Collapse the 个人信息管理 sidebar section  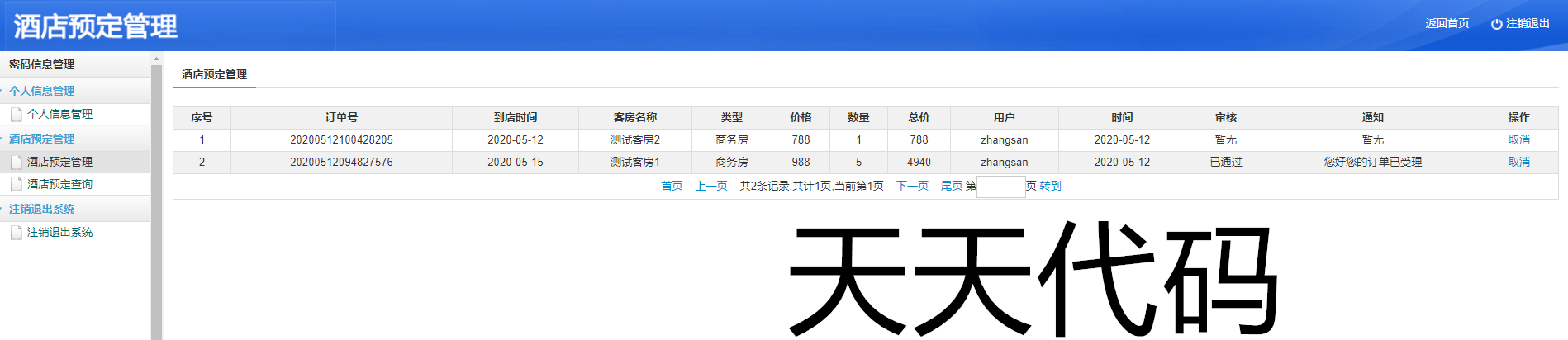click(41, 91)
